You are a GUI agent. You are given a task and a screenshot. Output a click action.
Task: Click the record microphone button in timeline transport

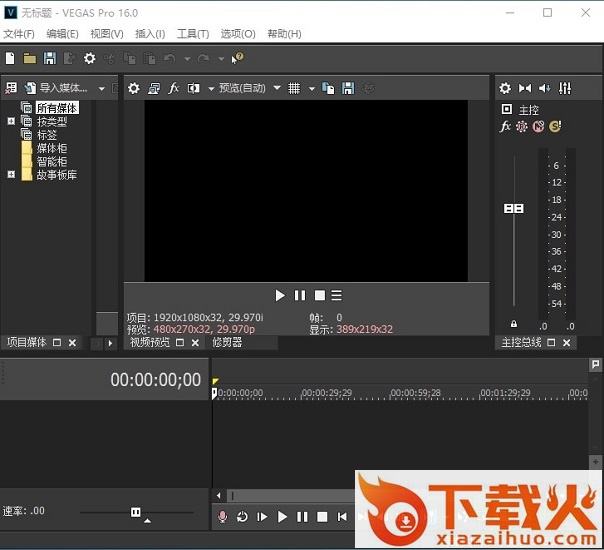point(223,517)
